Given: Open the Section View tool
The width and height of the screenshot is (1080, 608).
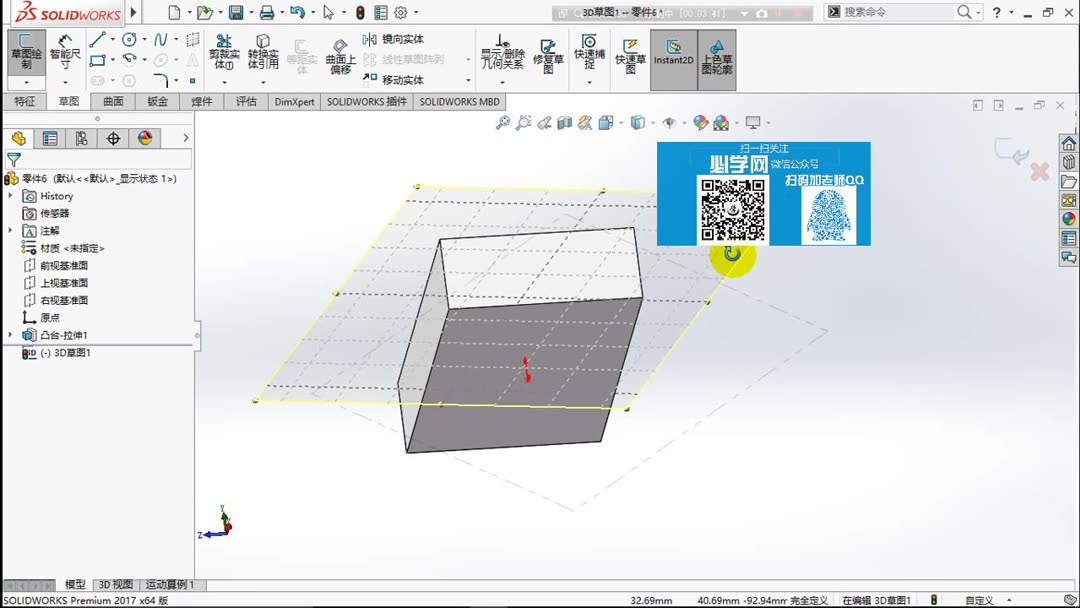Looking at the screenshot, I should click(x=564, y=122).
